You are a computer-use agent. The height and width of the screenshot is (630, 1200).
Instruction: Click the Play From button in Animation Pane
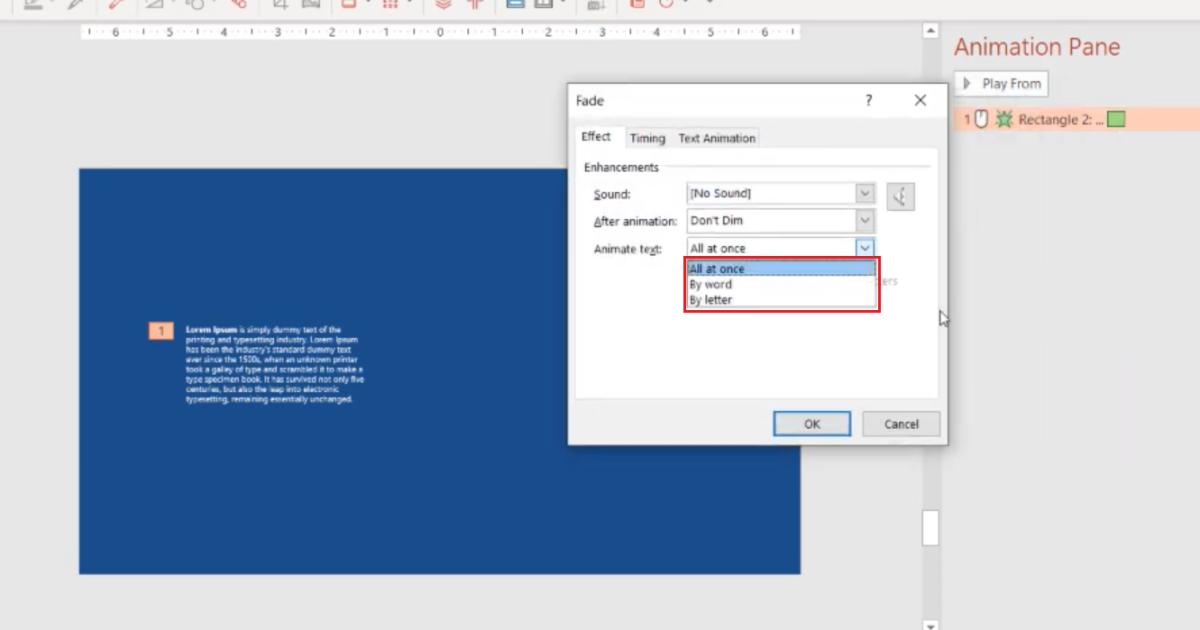pyautogui.click(x=1001, y=83)
